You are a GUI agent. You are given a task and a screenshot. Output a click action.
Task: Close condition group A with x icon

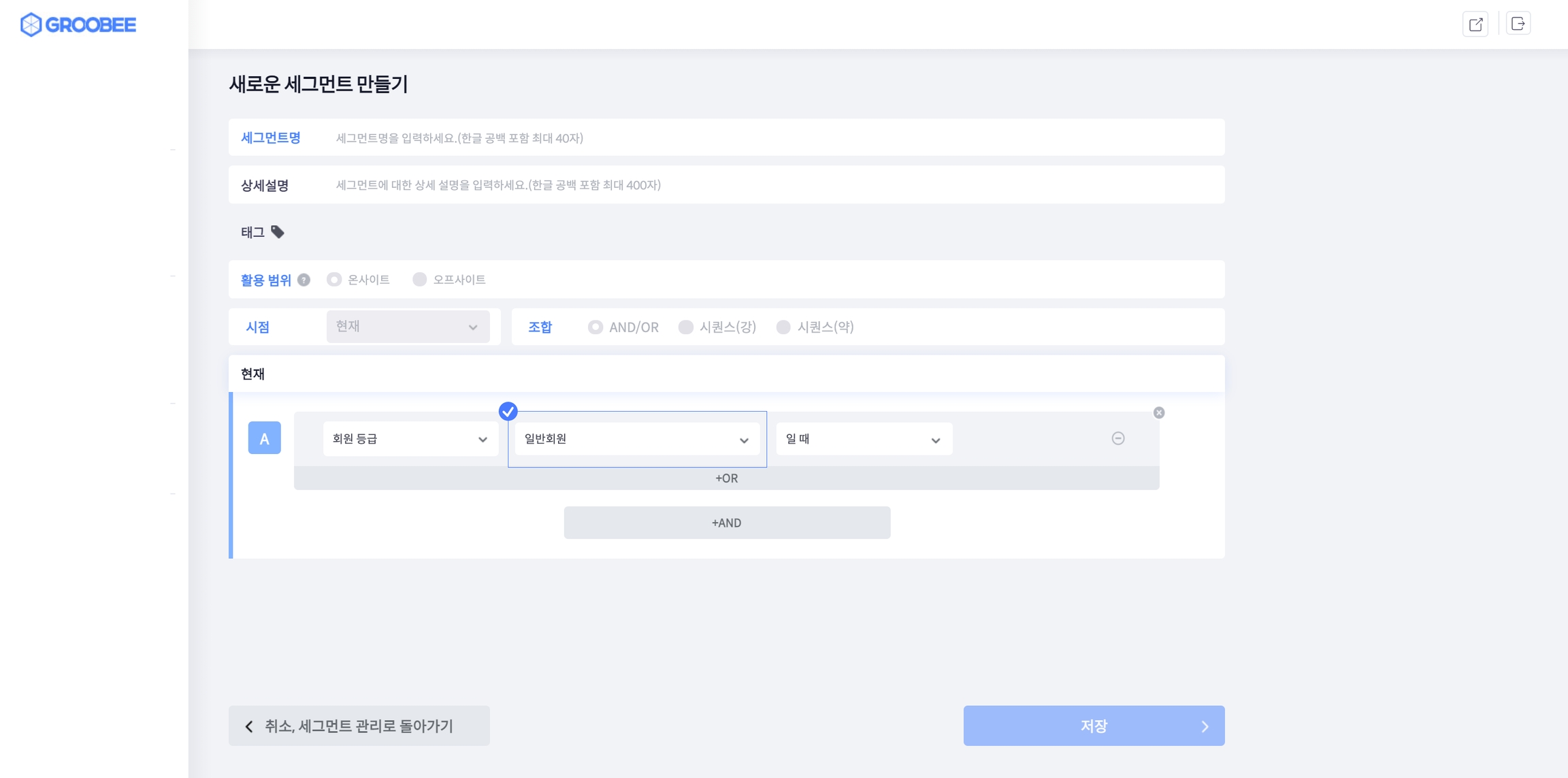point(1158,412)
